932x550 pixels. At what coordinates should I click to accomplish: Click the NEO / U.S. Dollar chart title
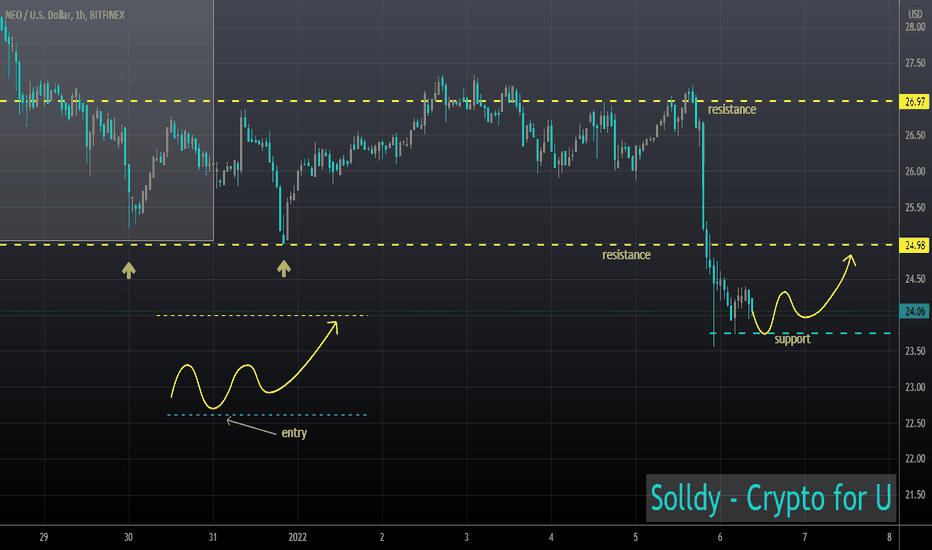pos(65,15)
